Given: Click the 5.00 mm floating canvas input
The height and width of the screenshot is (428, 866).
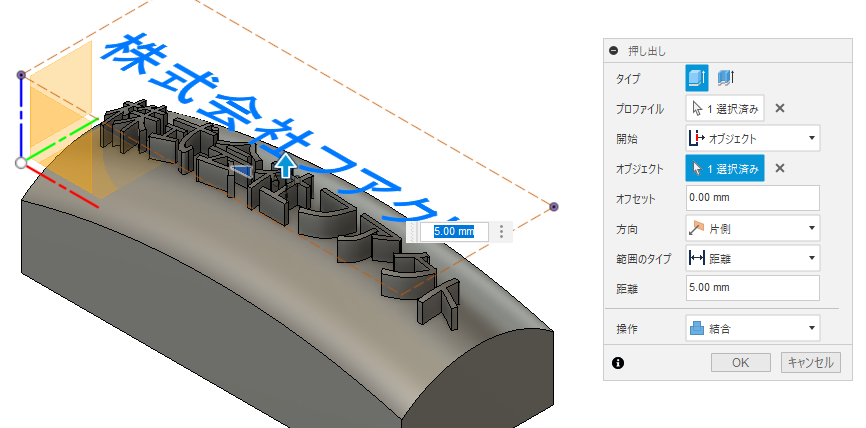Looking at the screenshot, I should pos(454,232).
